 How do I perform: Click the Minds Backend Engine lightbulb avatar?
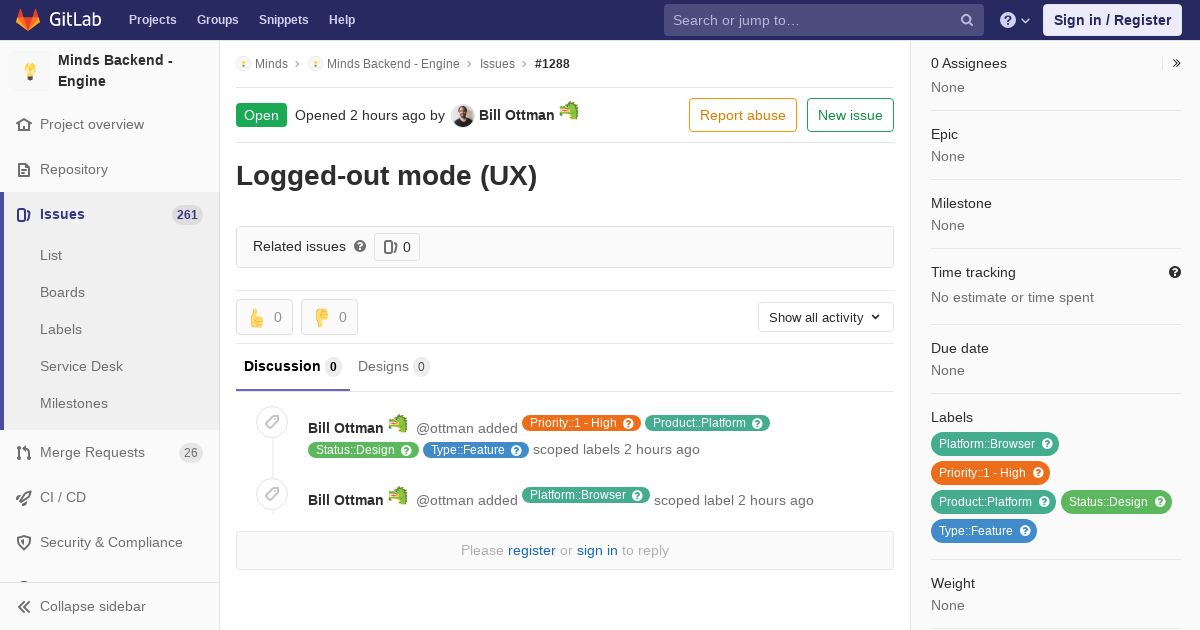pos(30,71)
